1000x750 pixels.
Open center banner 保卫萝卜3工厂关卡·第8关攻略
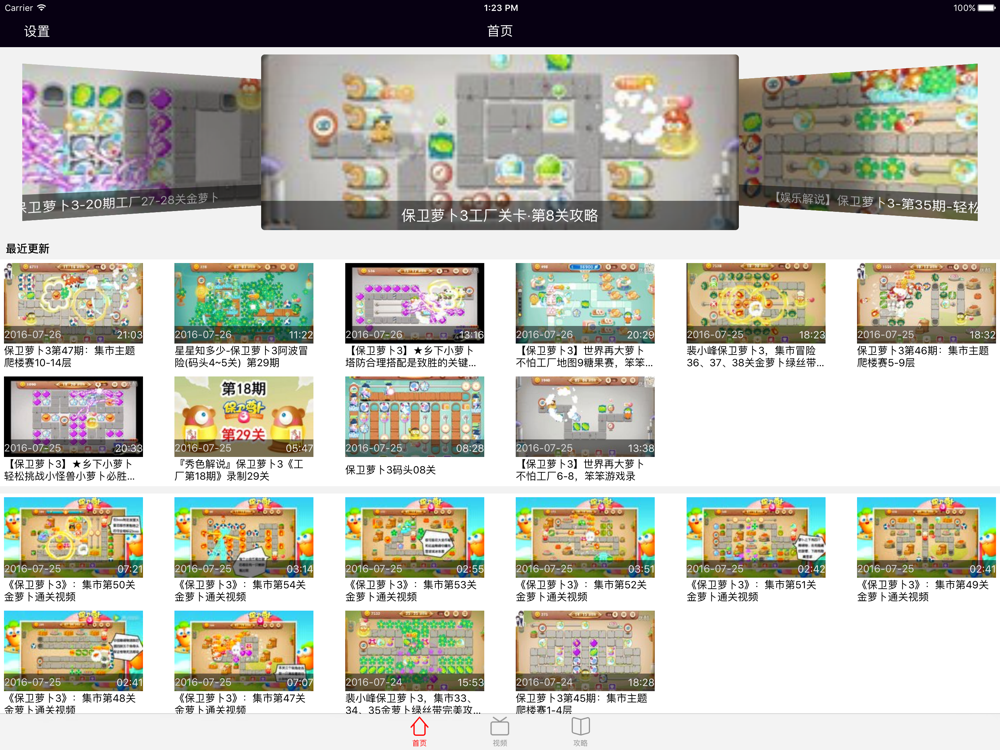(499, 142)
